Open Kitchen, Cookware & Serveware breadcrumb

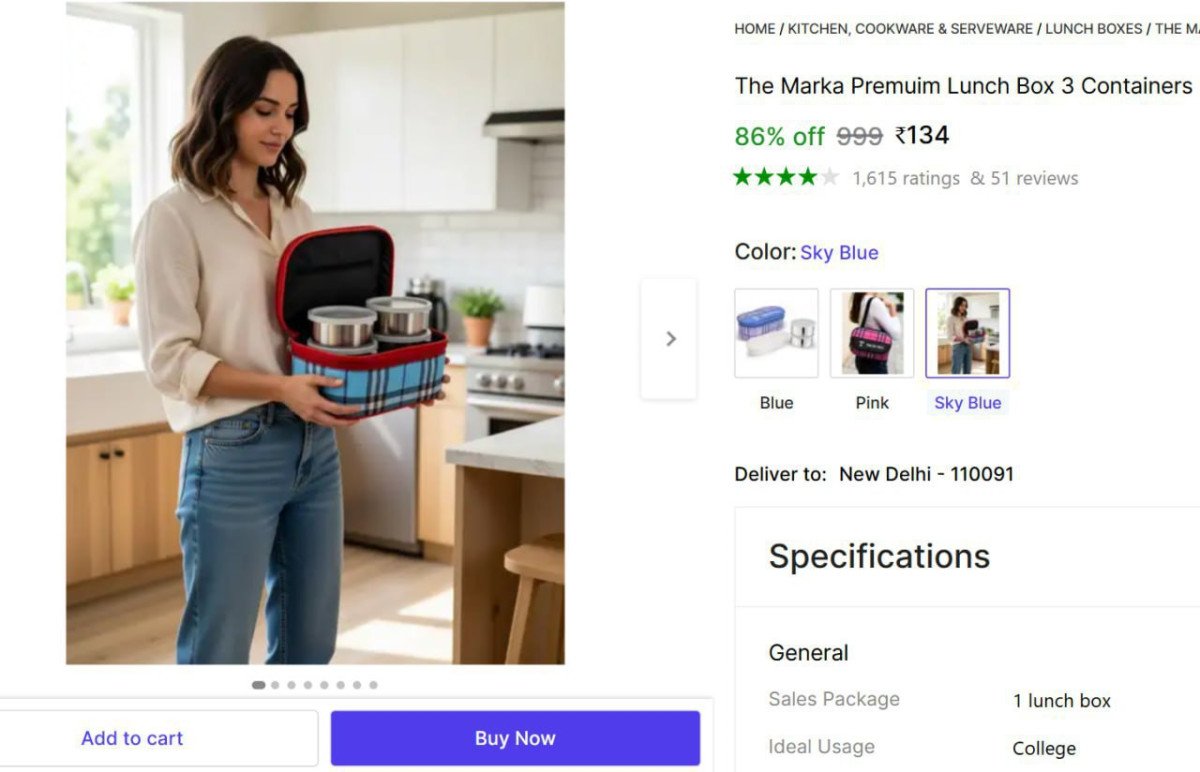pyautogui.click(x=910, y=29)
